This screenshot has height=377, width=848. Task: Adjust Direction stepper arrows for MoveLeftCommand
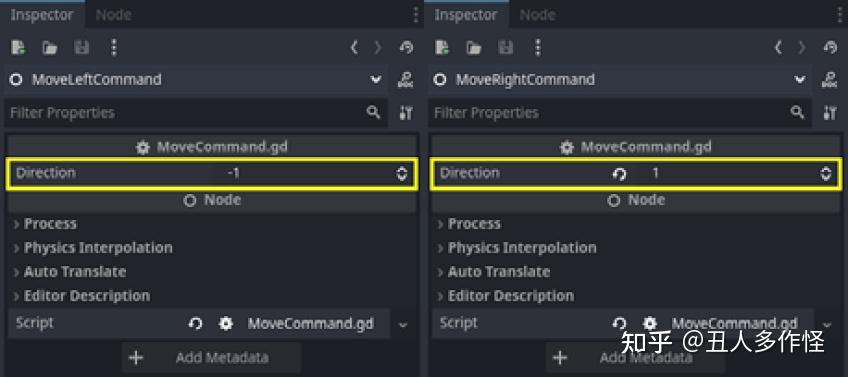[x=401, y=174]
